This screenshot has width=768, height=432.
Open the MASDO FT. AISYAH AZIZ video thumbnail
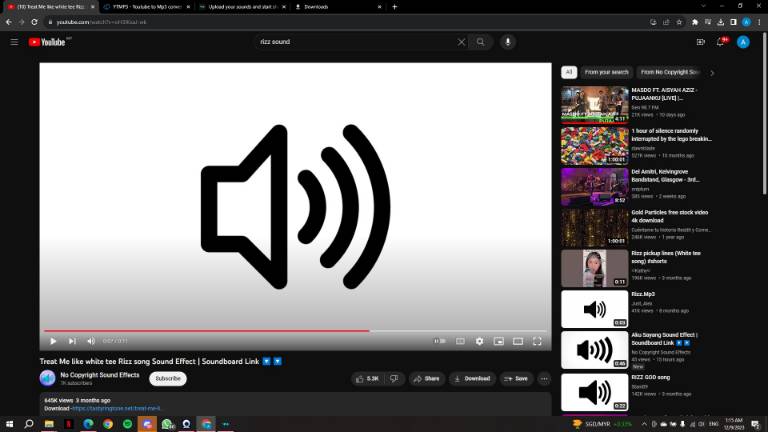click(x=595, y=104)
